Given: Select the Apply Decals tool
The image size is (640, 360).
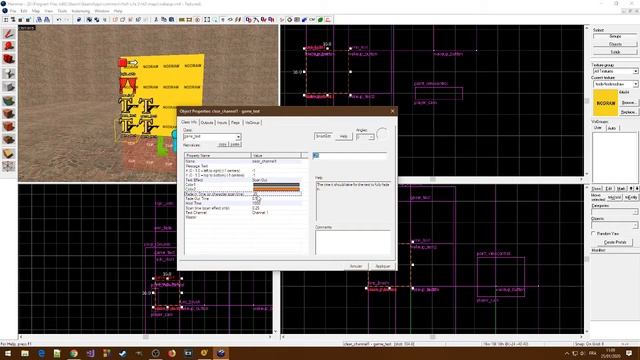Looking at the screenshot, I should point(9,127).
